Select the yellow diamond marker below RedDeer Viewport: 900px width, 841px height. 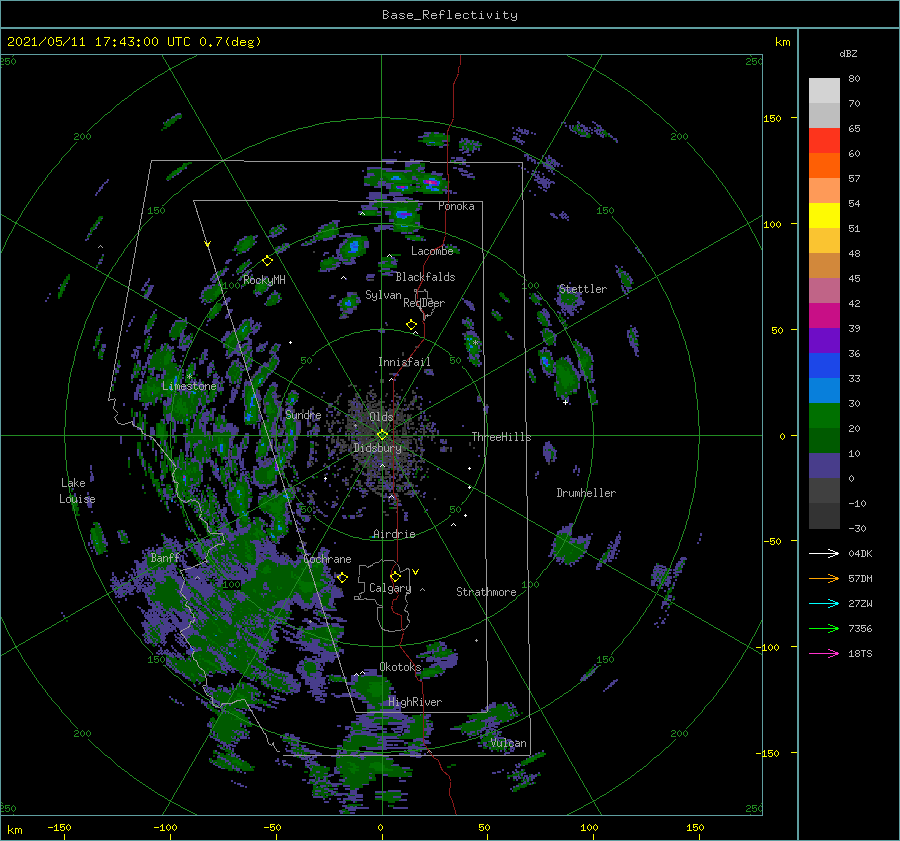point(412,325)
